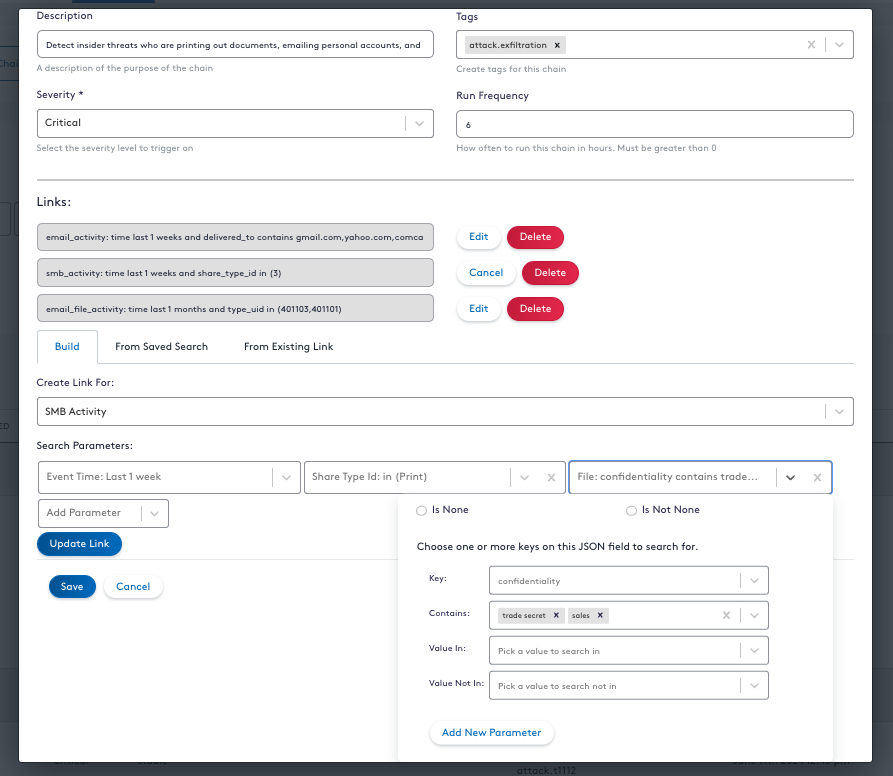Remove the trade secret value chip
This screenshot has height=776, width=893.
pos(556,615)
